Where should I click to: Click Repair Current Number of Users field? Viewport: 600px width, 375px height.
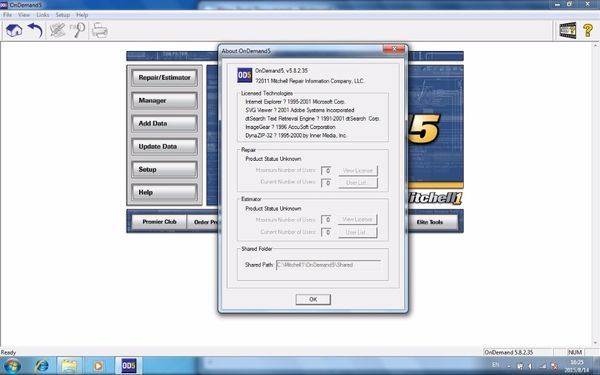coord(326,183)
